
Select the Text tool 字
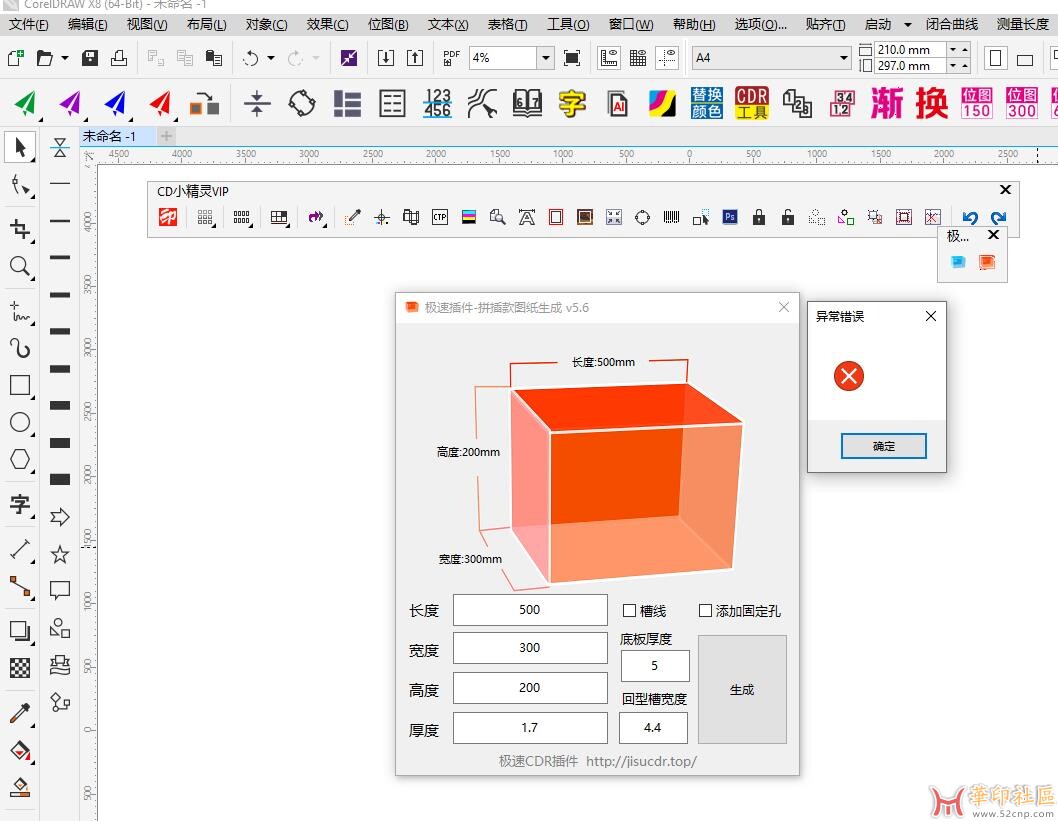(x=20, y=504)
